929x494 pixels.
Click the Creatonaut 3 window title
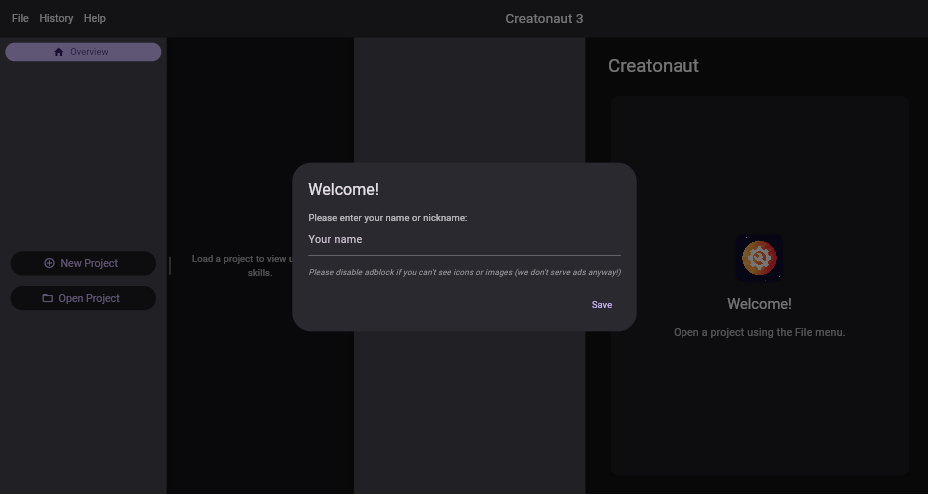coord(544,19)
